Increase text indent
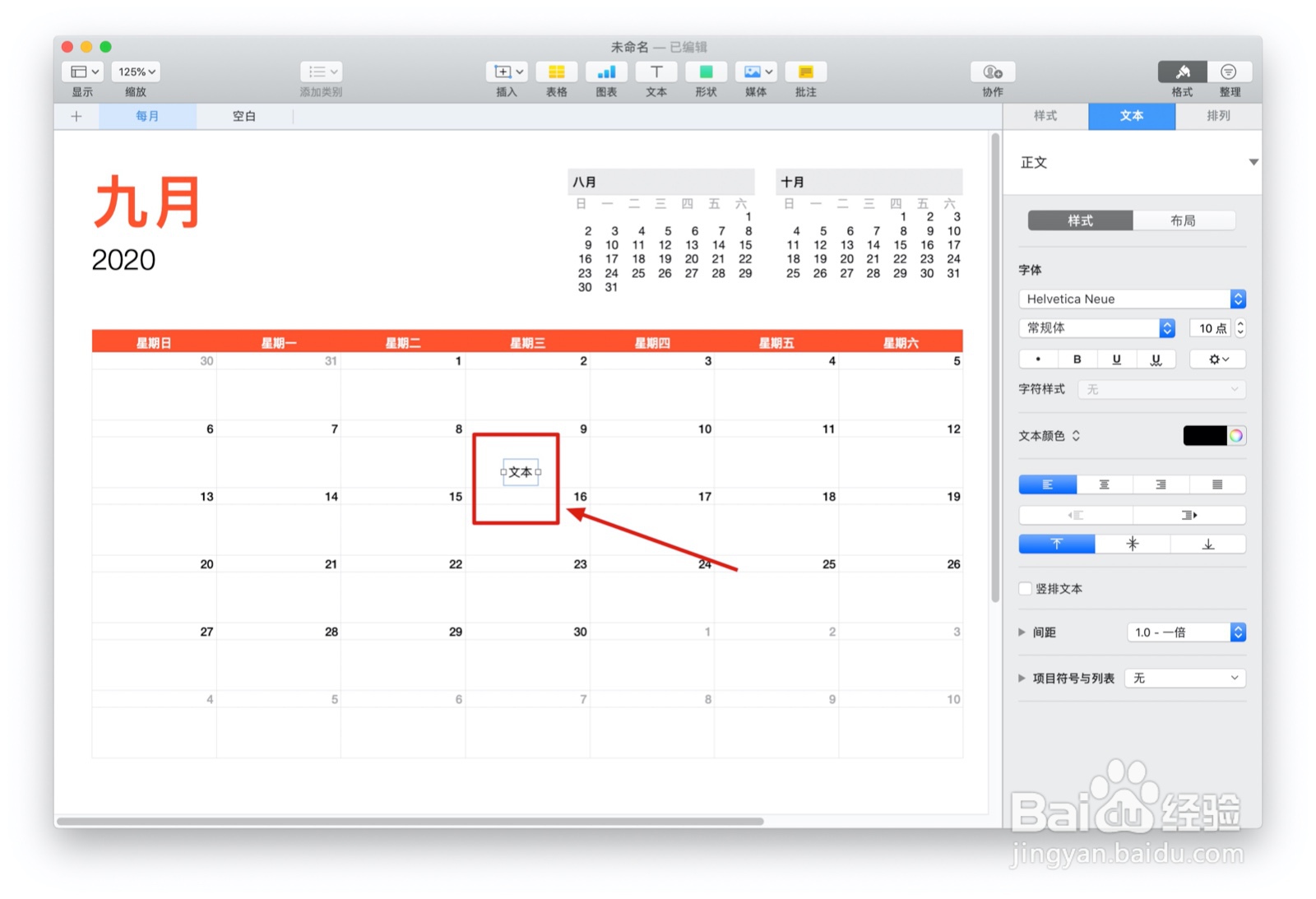Image resolution: width=1316 pixels, height=899 pixels. click(x=1189, y=515)
